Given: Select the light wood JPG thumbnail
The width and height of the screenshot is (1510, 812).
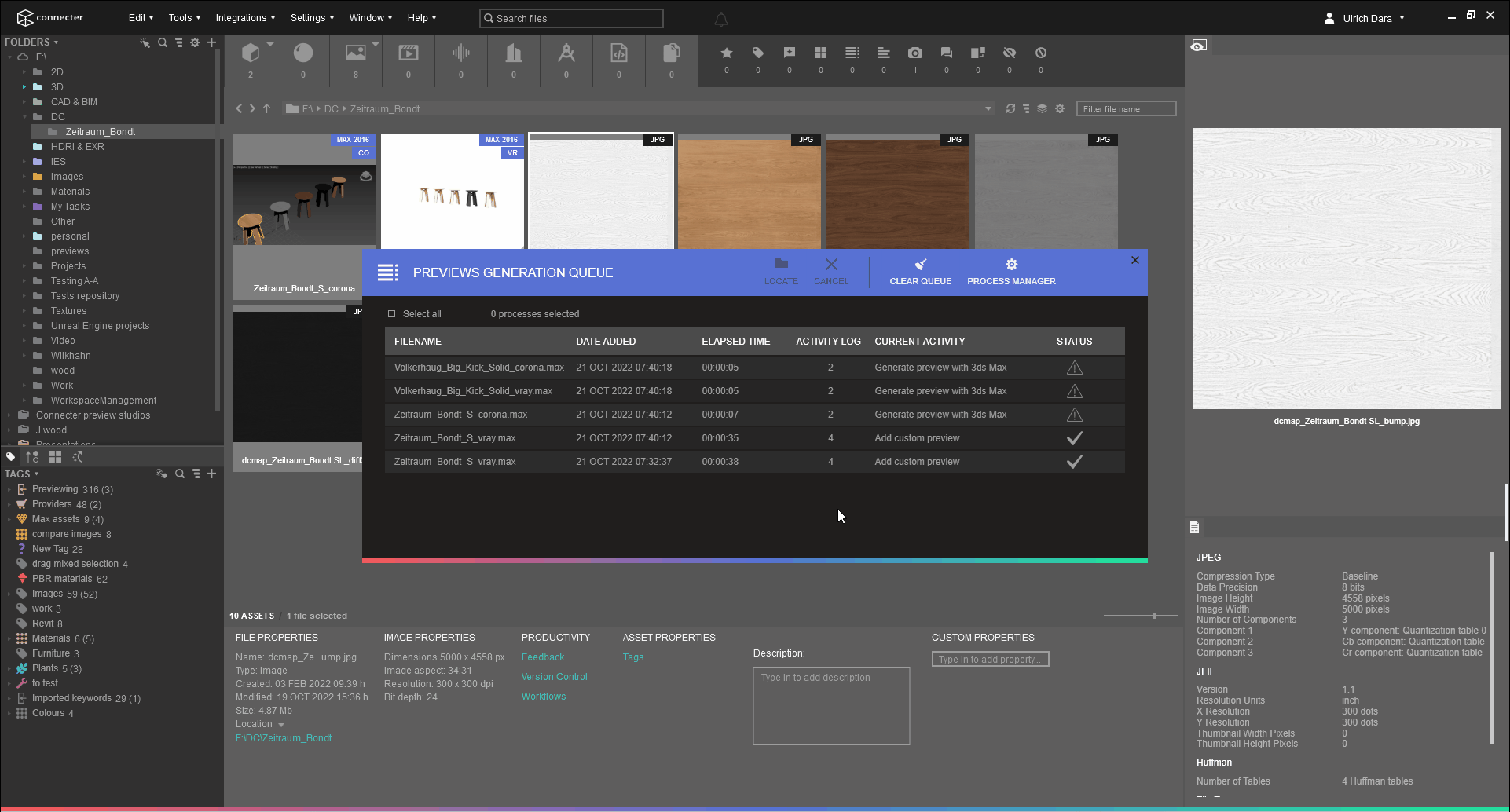Looking at the screenshot, I should tap(750, 192).
